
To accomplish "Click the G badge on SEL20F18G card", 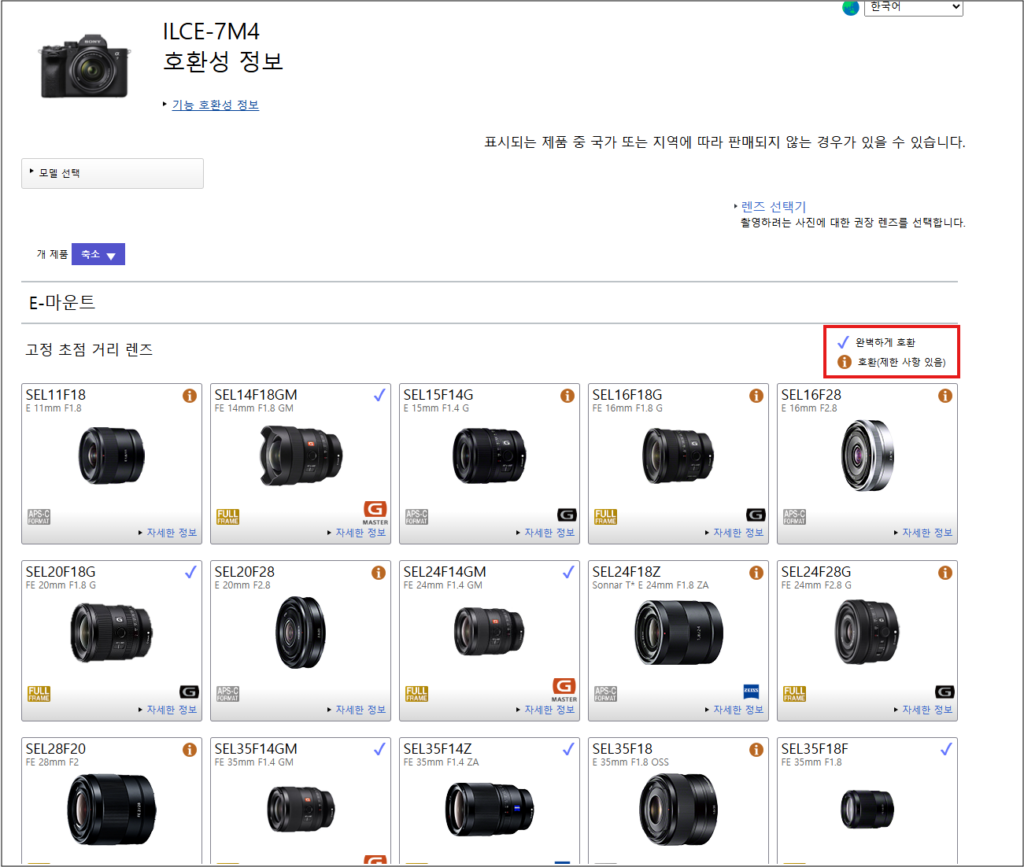I will (189, 692).
